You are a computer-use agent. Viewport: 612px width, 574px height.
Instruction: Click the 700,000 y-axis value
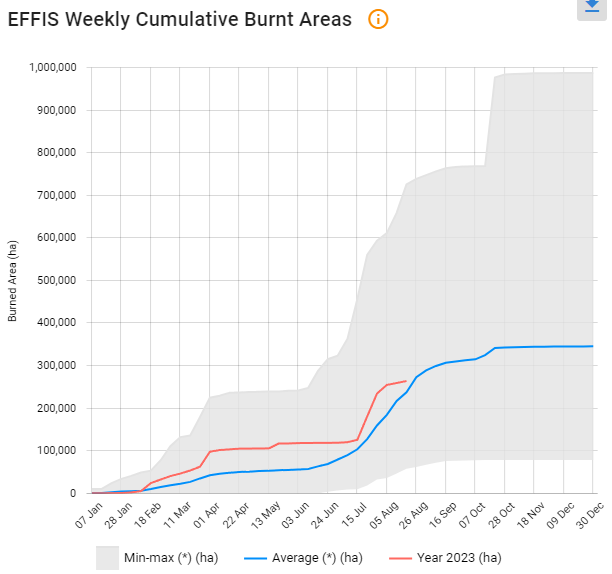tap(57, 195)
